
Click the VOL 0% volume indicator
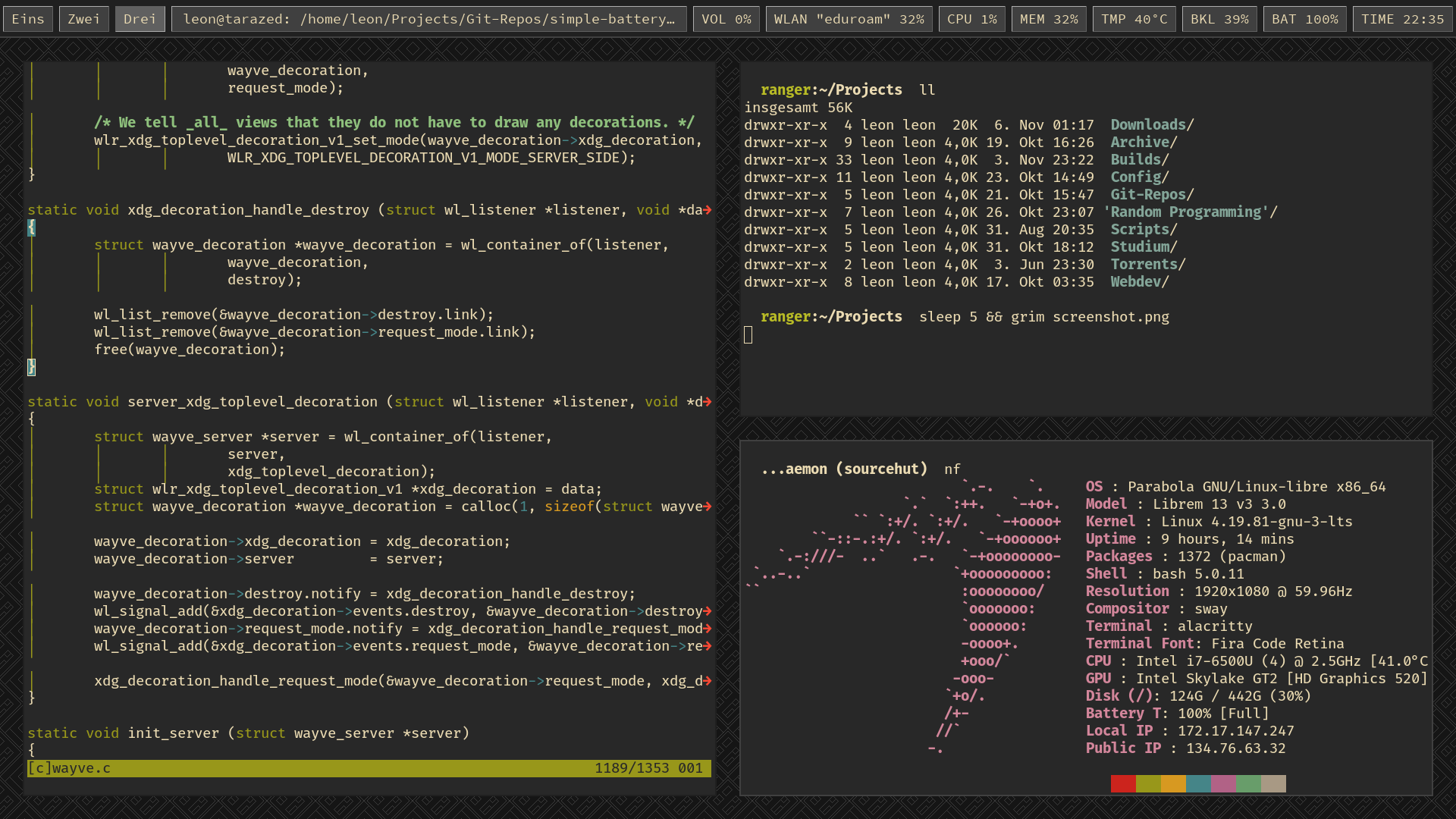726,19
